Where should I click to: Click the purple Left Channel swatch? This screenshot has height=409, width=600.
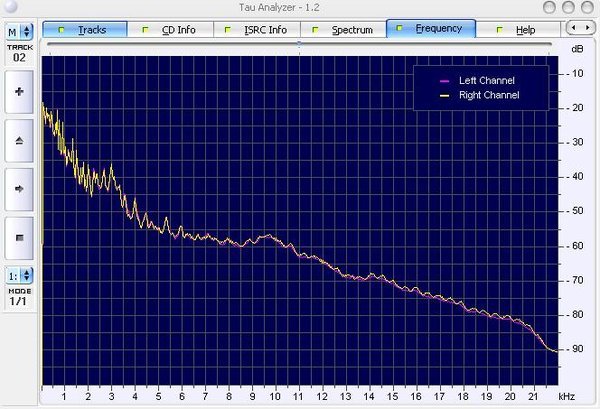(x=444, y=81)
